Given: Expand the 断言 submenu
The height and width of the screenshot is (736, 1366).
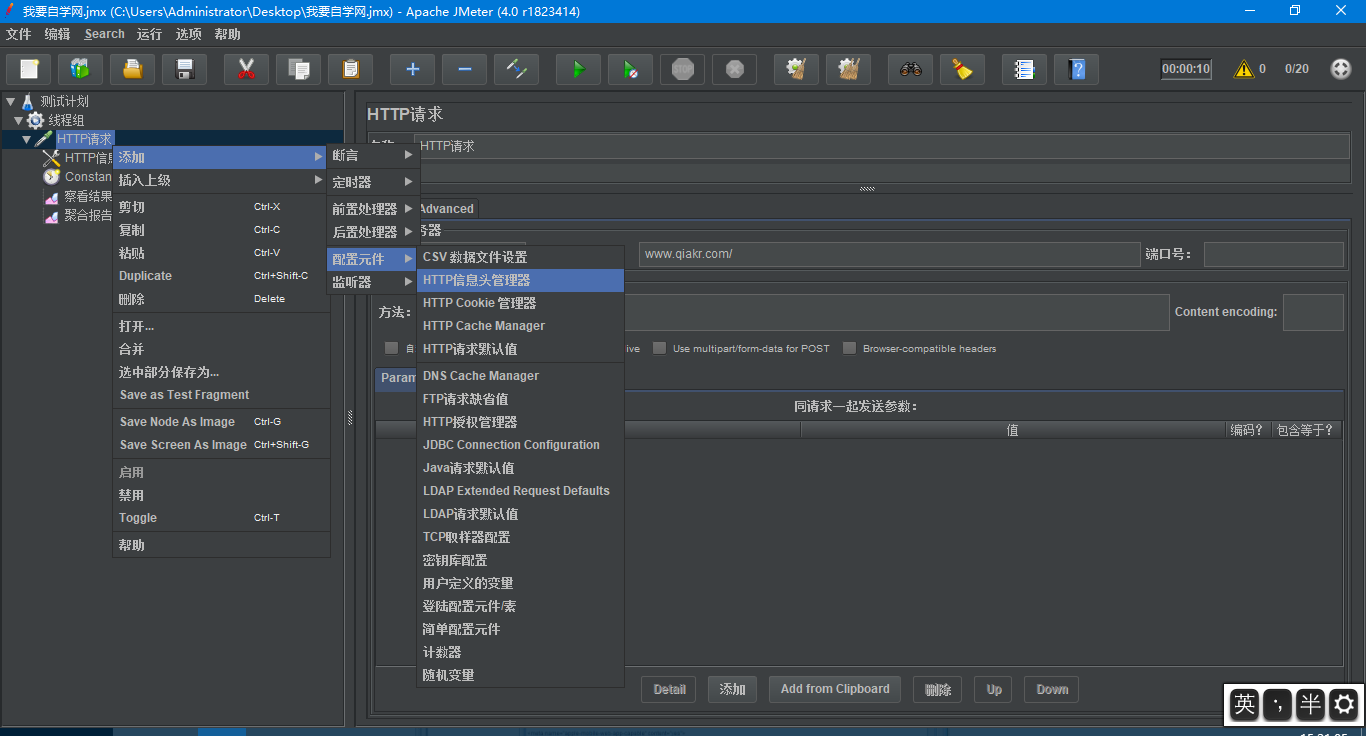Looking at the screenshot, I should click(373, 155).
